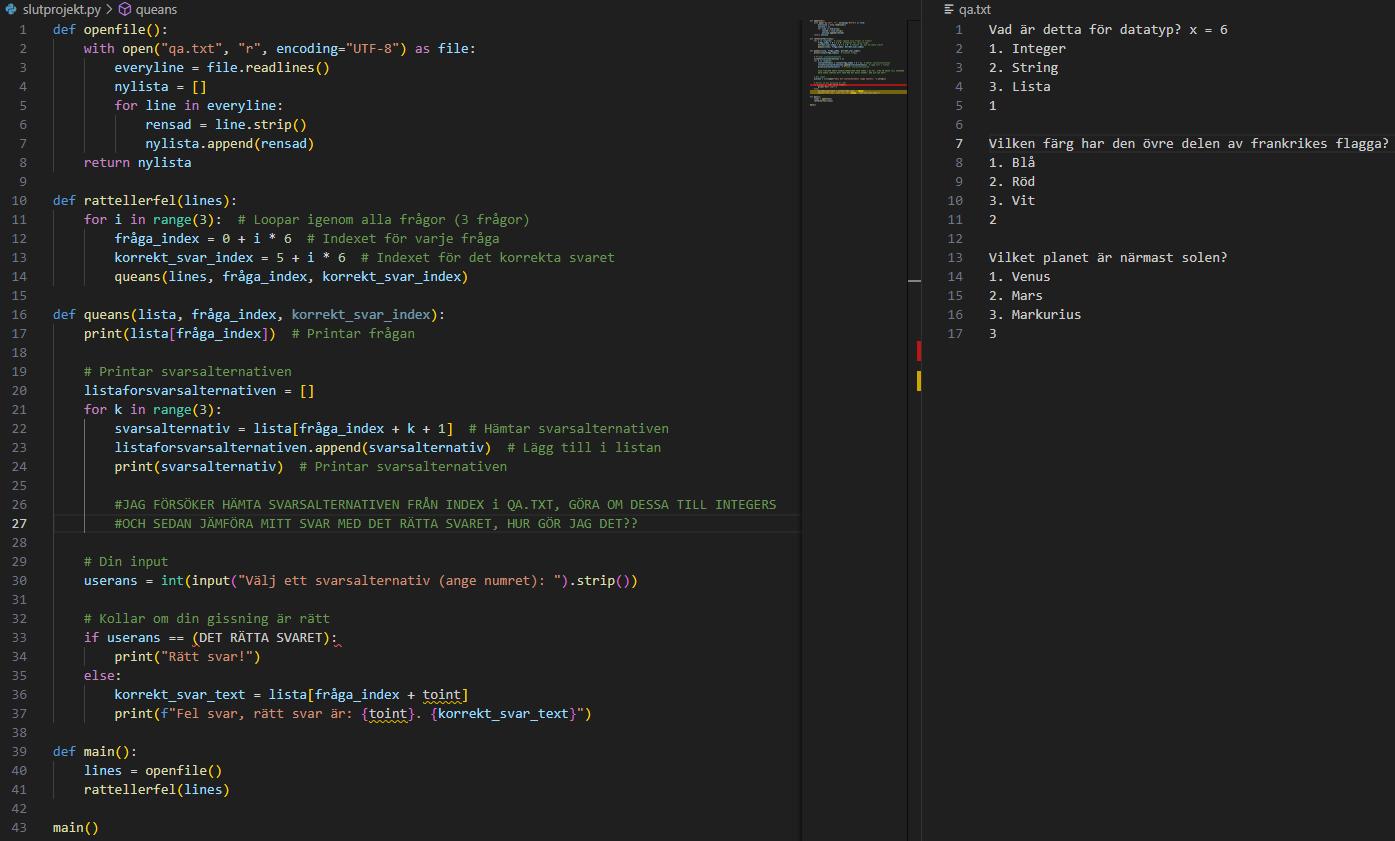
Task: Select line number 30 in the gutter
Action: [x=19, y=580]
